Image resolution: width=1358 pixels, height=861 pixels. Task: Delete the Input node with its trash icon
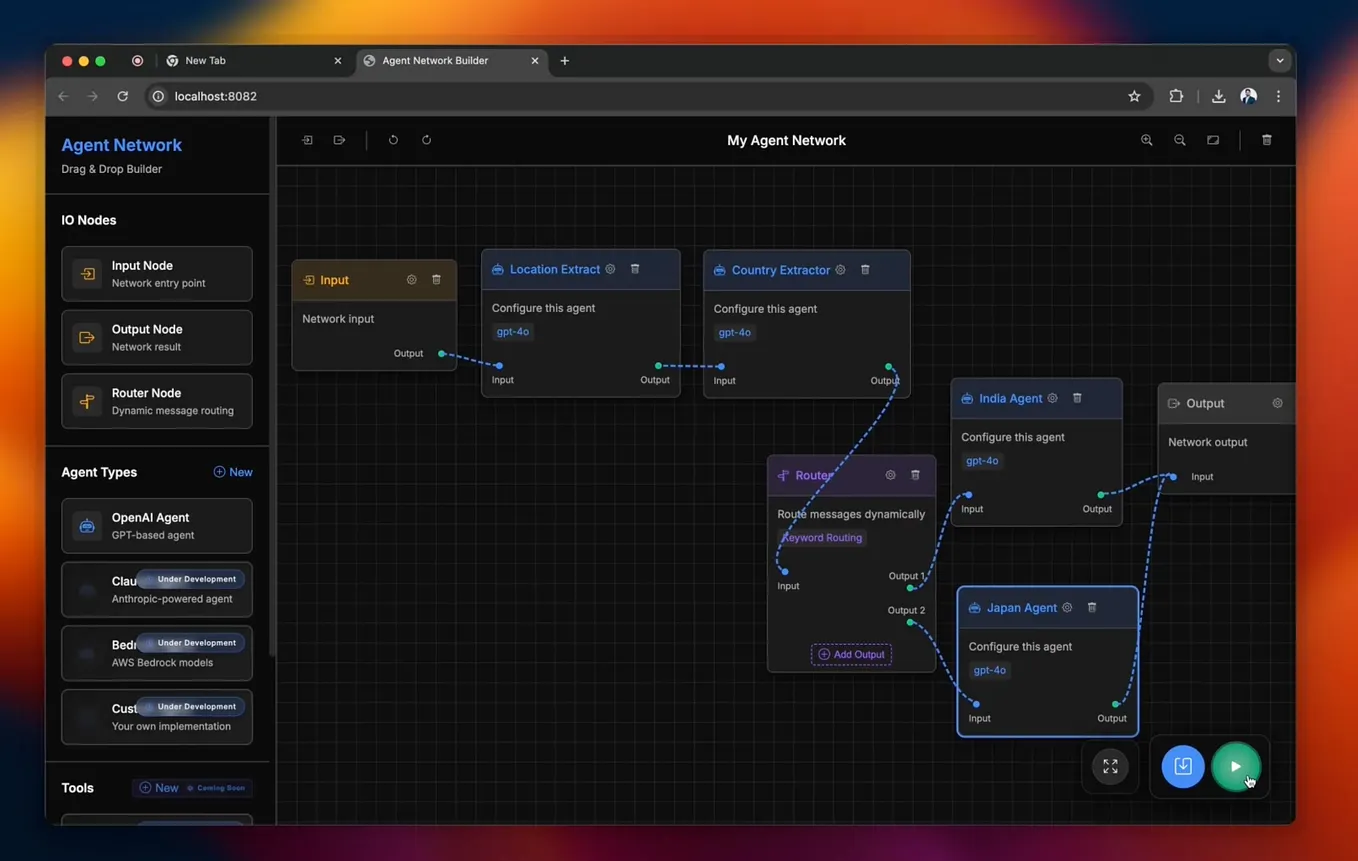click(x=436, y=280)
